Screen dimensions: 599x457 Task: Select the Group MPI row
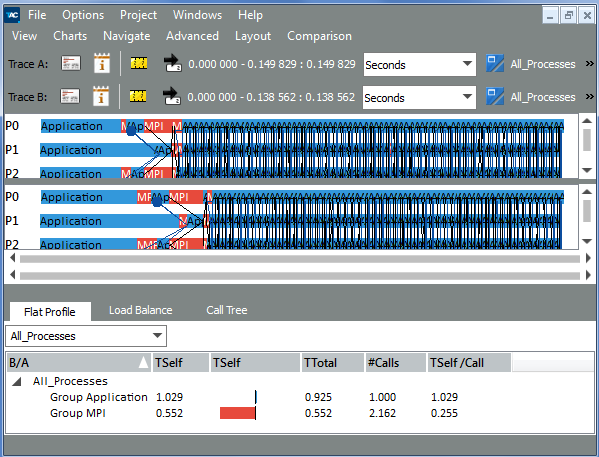(x=300, y=413)
